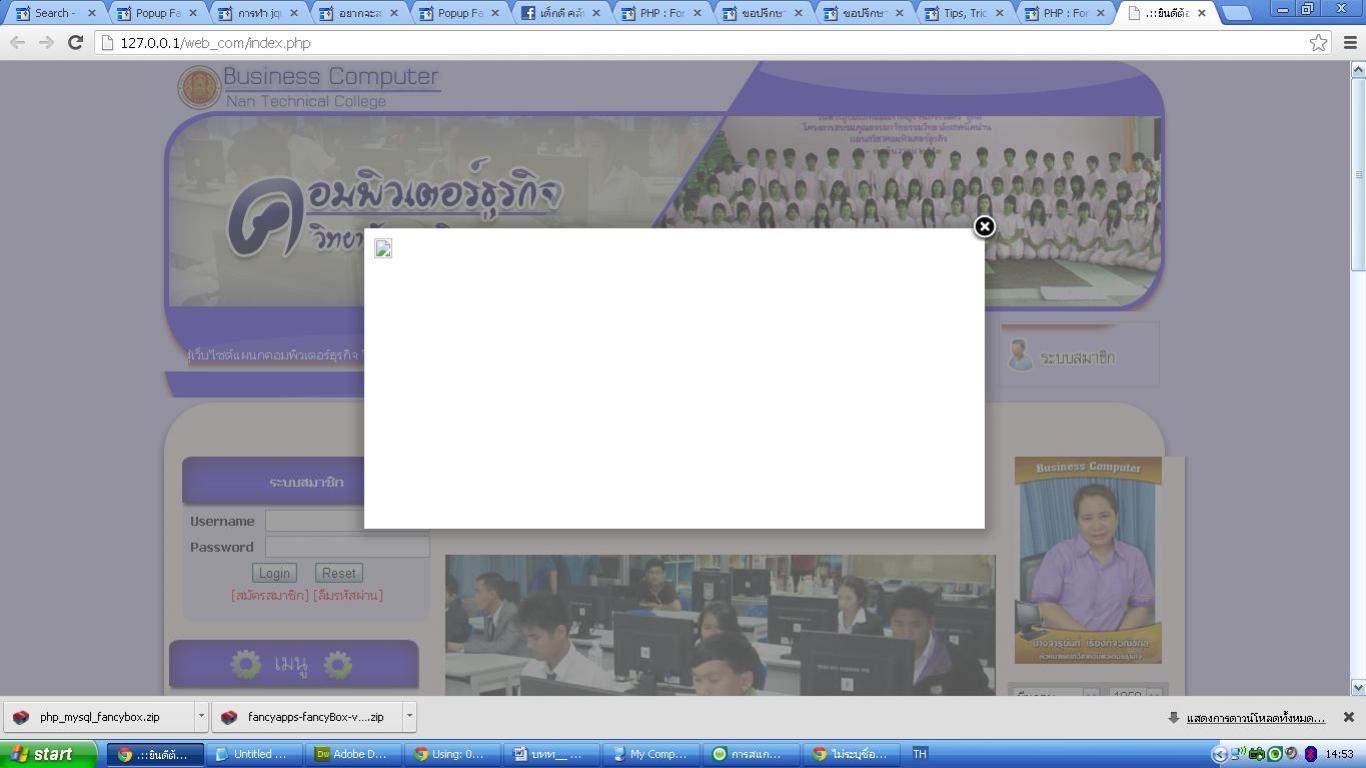
Task: Close the Facebook tab
Action: click(x=596, y=13)
